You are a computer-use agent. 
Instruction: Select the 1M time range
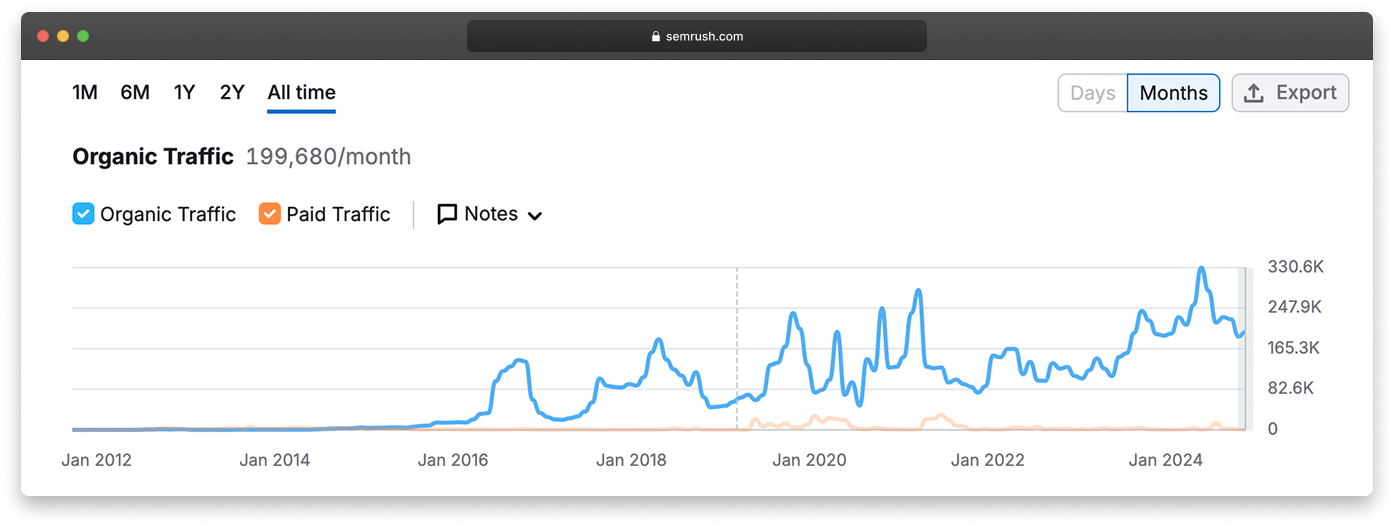tap(85, 92)
